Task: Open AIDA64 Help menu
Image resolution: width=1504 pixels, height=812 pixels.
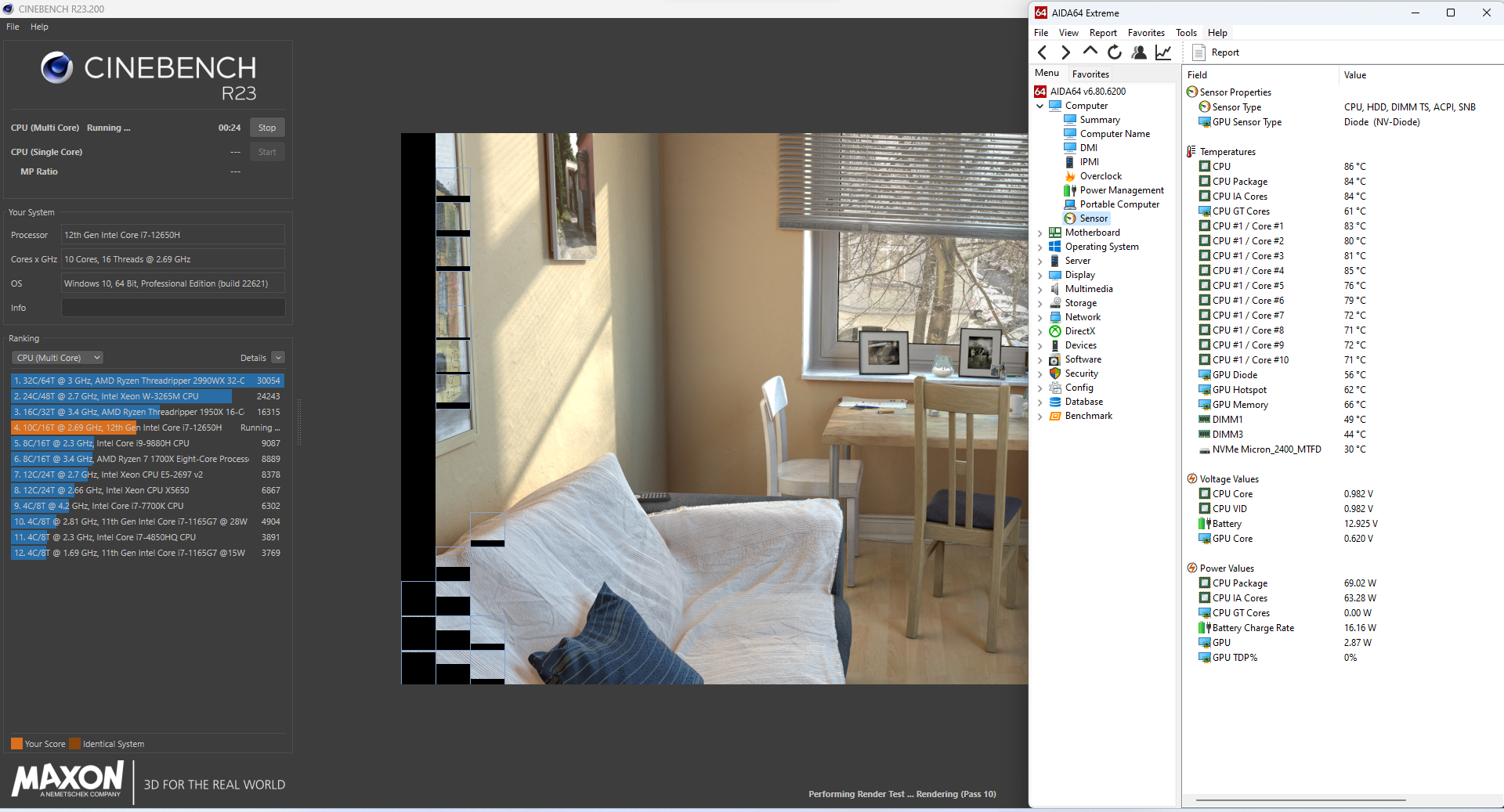Action: coord(1217,33)
